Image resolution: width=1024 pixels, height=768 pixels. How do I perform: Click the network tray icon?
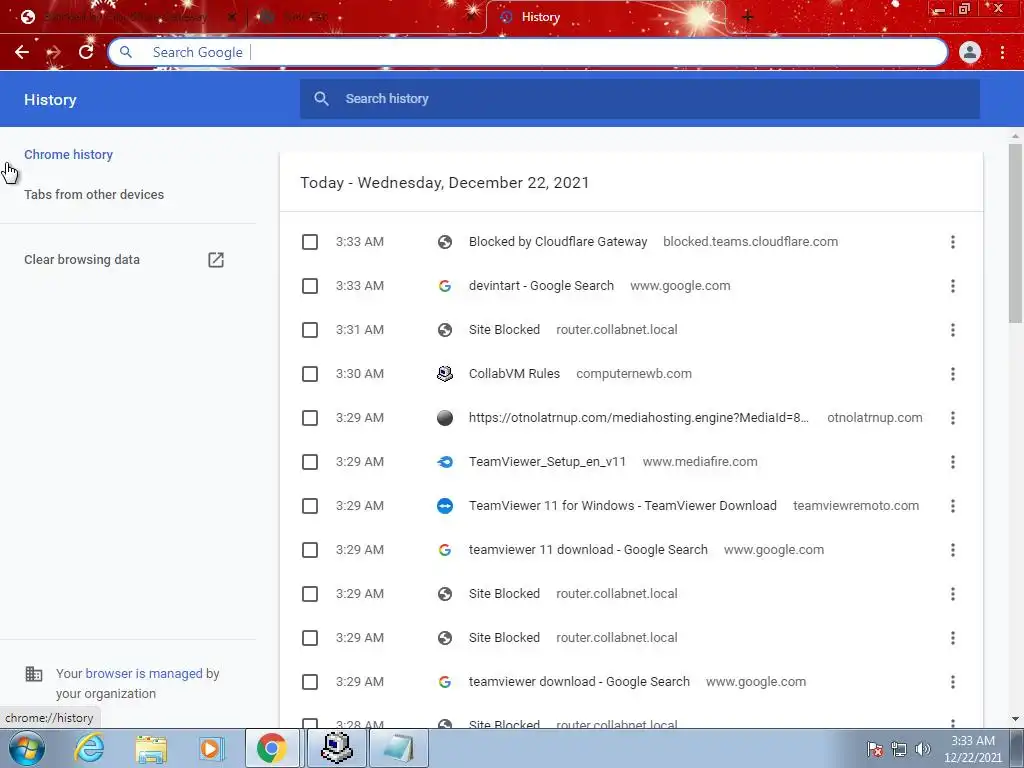pos(899,749)
